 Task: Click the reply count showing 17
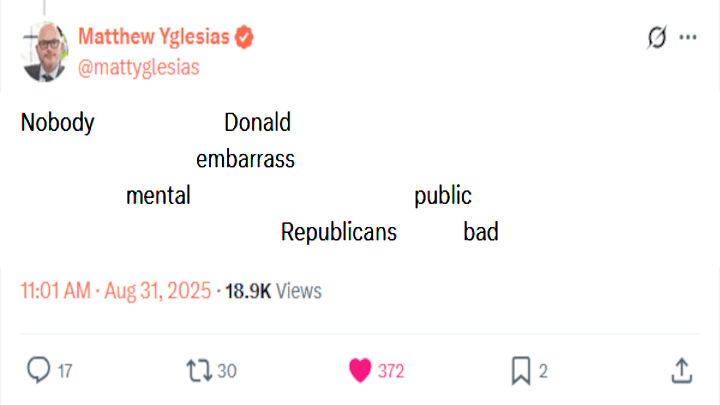65,372
